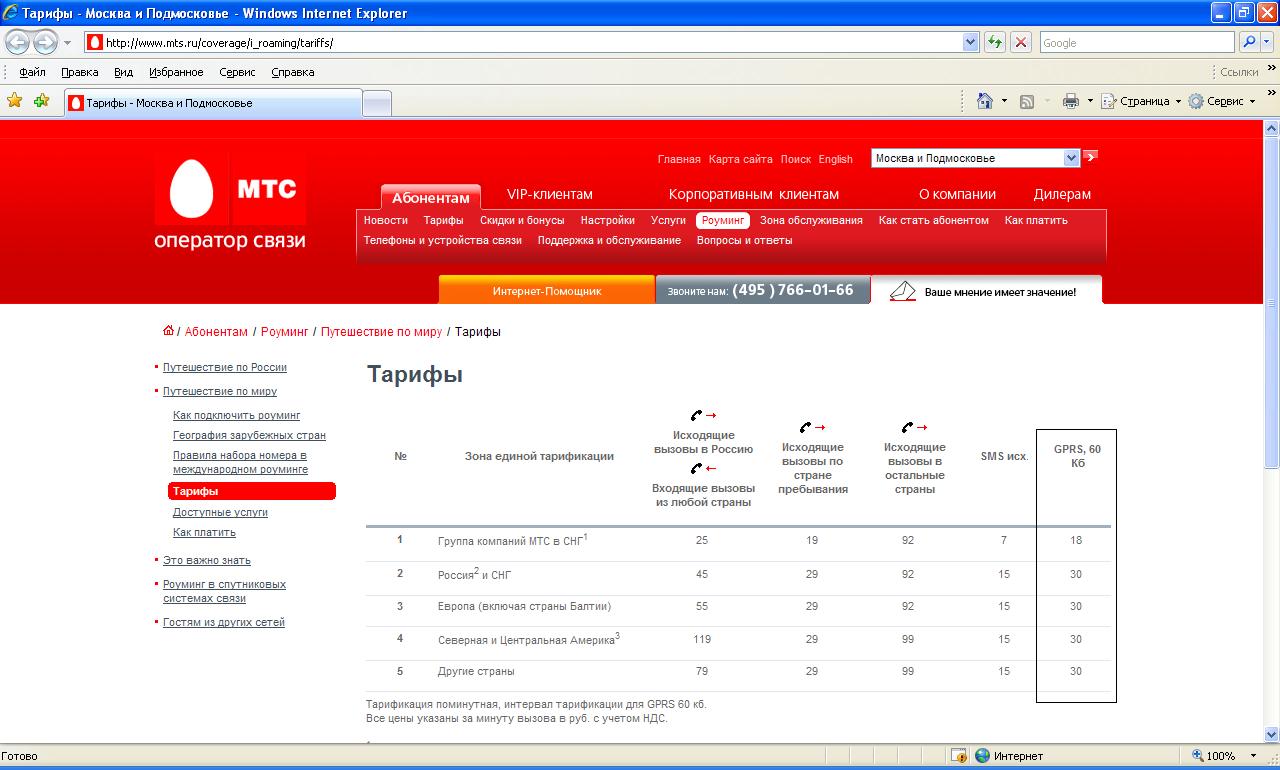Viewport: 1280px width, 770px height.
Task: Click the Карта сайта top link
Action: click(741, 159)
